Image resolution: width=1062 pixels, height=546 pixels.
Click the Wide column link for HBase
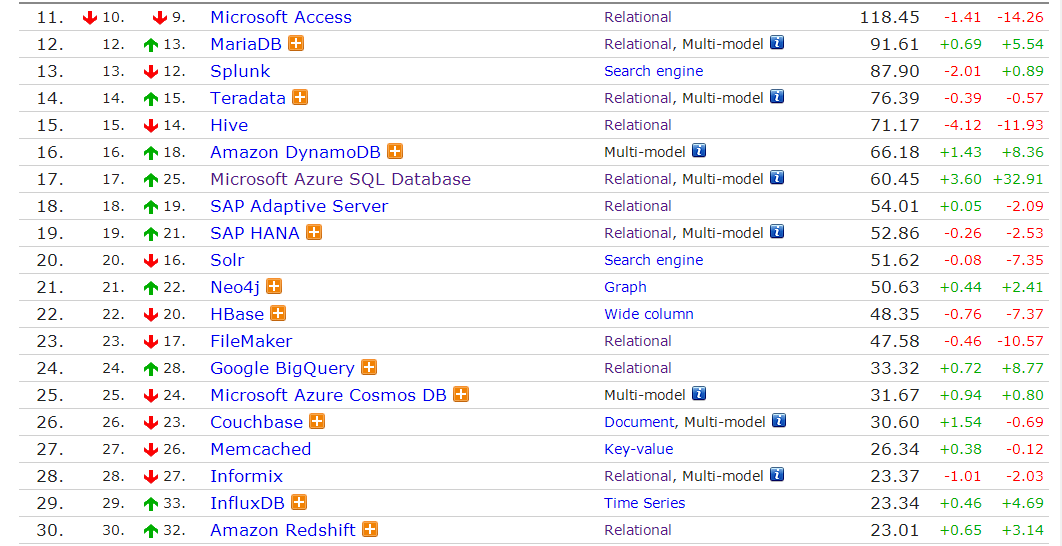click(649, 314)
